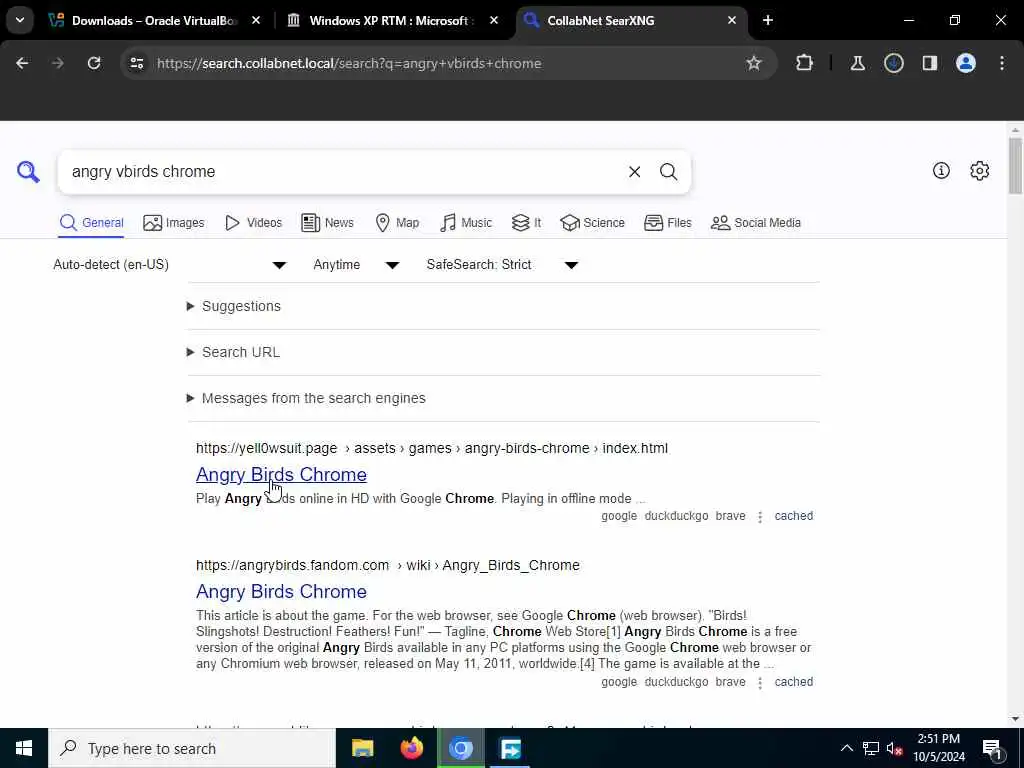Viewport: 1024px width, 768px height.
Task: Select the Files search category
Action: point(667,223)
